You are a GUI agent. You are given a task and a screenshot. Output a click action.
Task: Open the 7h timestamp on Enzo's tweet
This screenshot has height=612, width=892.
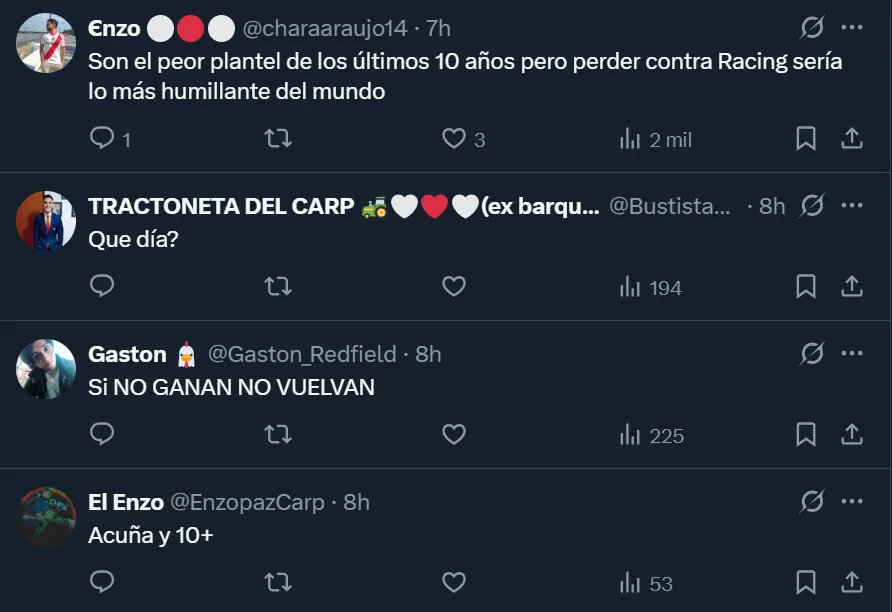(x=438, y=29)
